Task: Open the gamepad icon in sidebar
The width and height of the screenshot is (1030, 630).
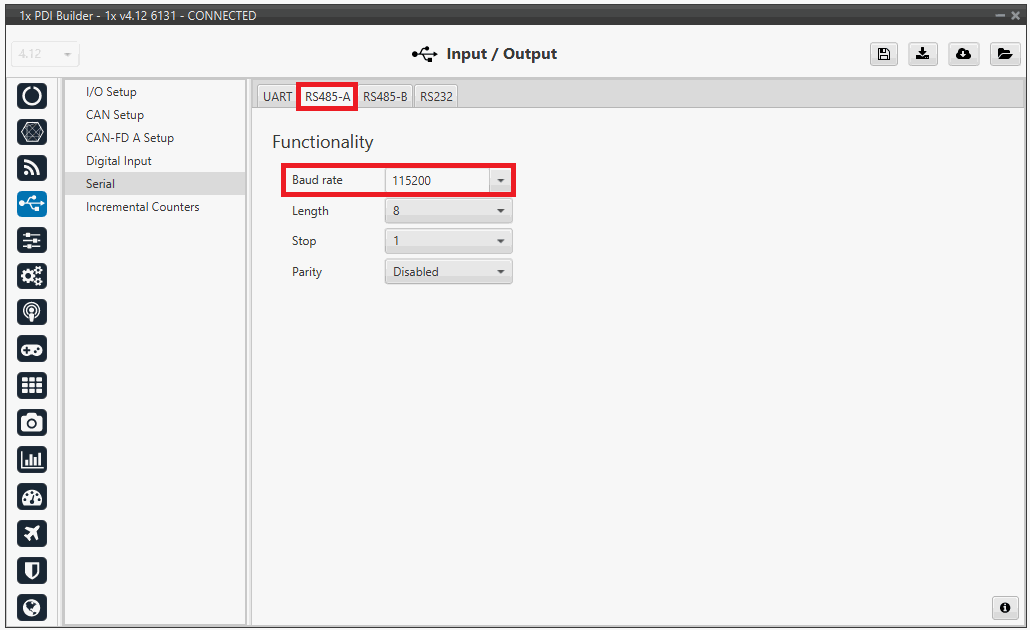Action: pyautogui.click(x=32, y=349)
